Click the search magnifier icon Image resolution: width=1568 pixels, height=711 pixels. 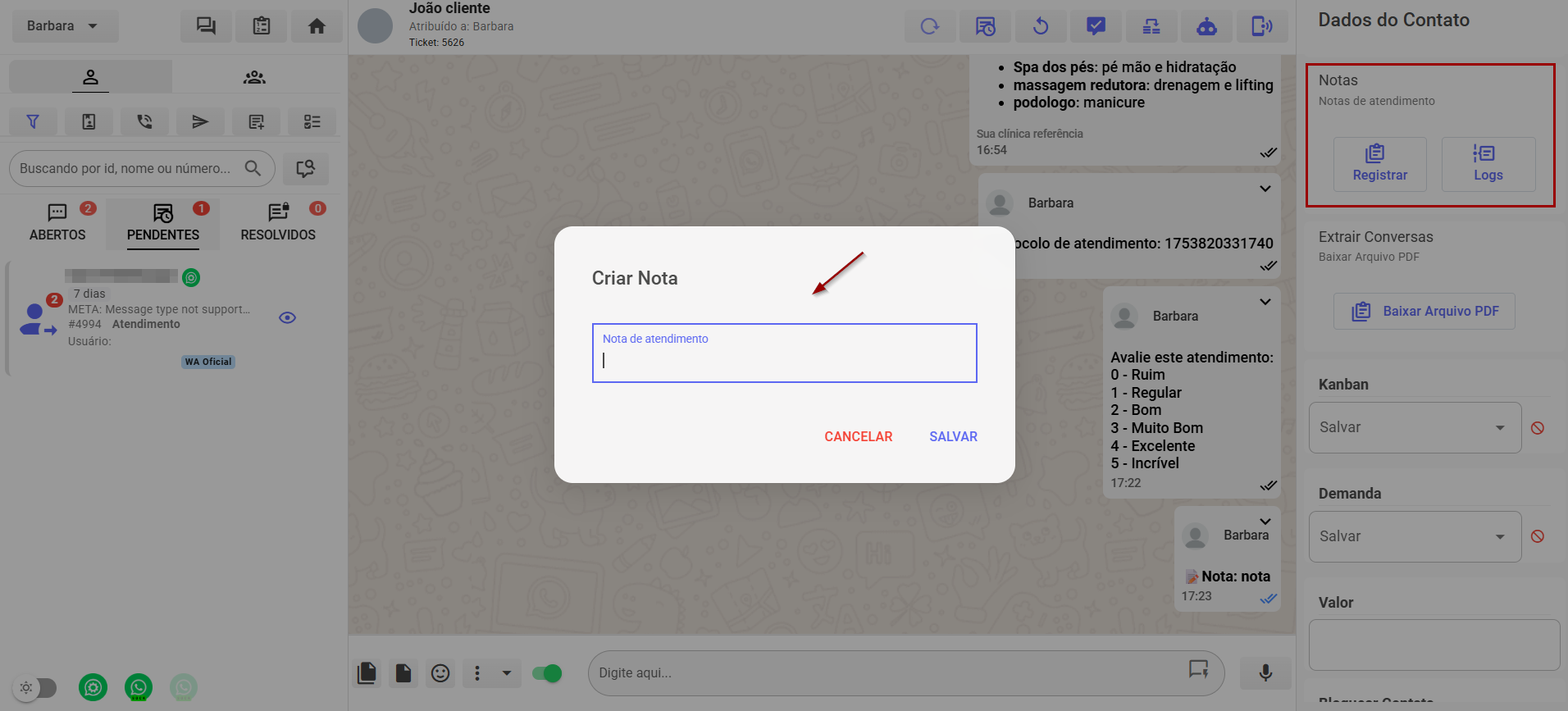(x=253, y=168)
